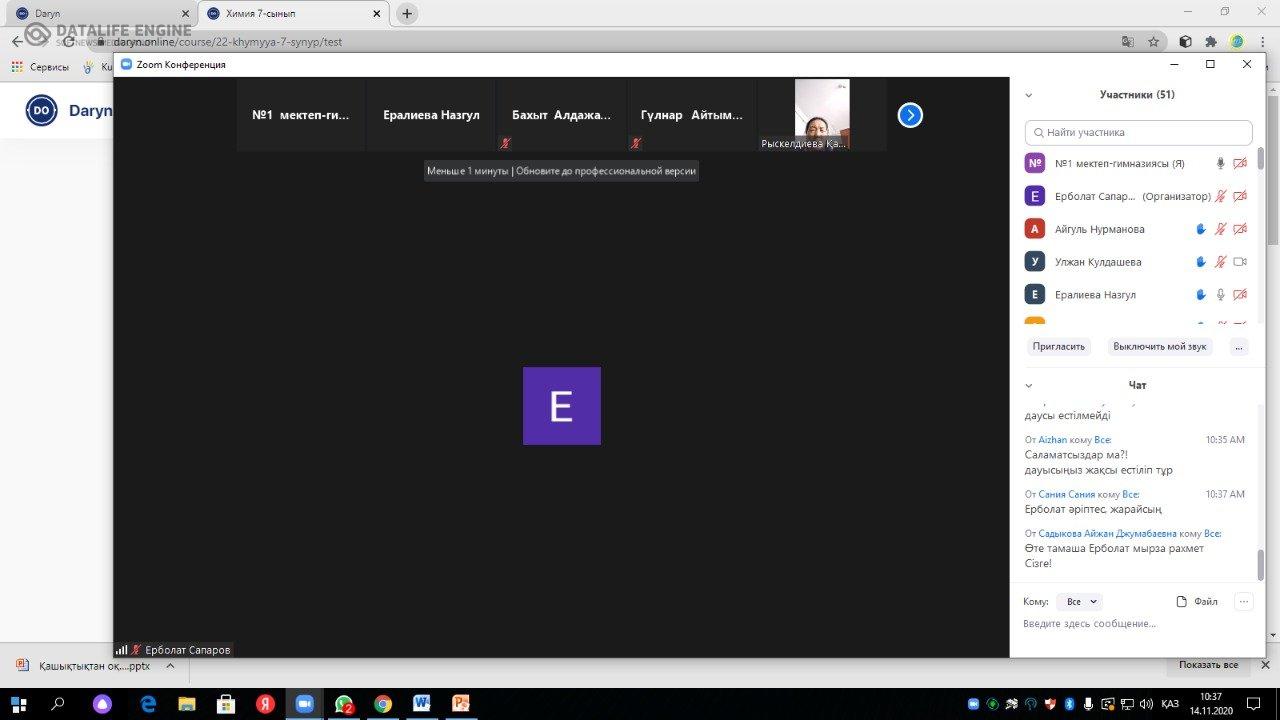Click Показать все downloads button

click(x=1208, y=665)
